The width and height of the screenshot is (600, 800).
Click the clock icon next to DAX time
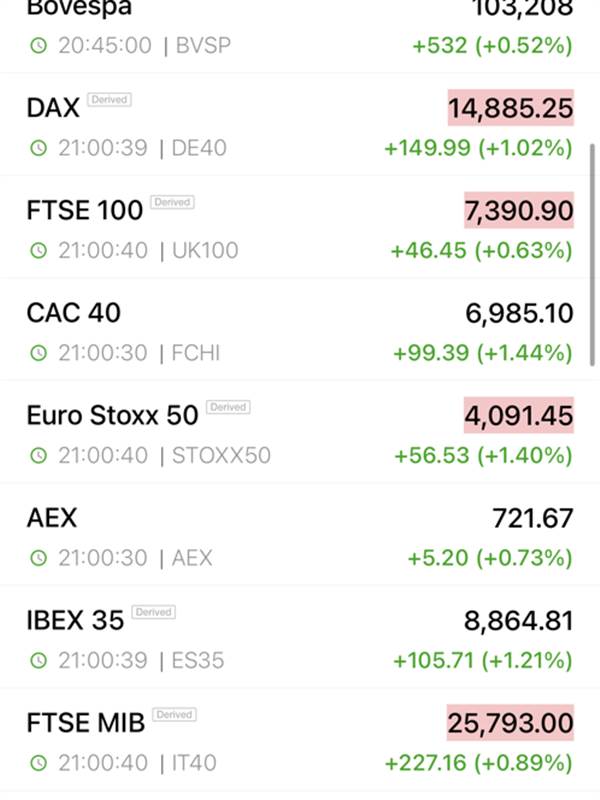(x=39, y=148)
